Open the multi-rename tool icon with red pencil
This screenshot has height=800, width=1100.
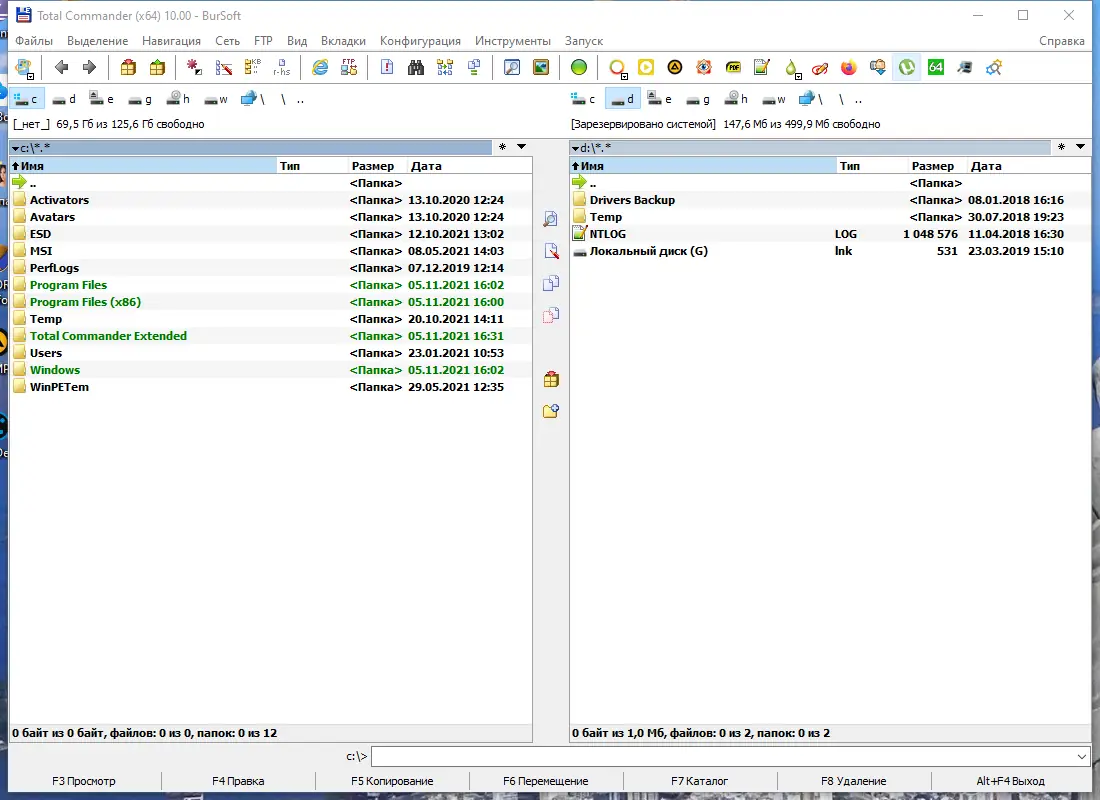tap(224, 67)
